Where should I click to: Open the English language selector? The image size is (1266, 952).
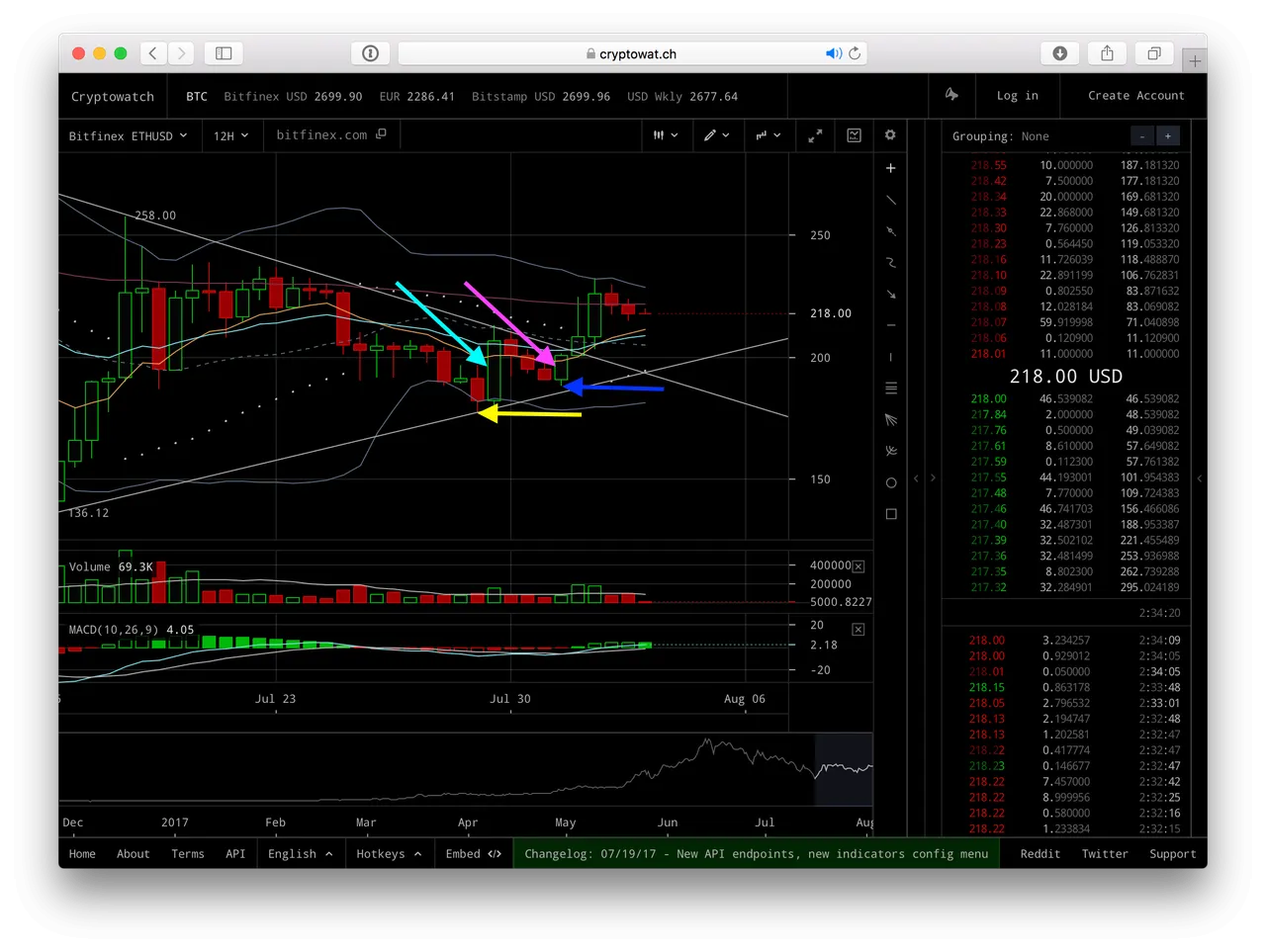tap(300, 854)
